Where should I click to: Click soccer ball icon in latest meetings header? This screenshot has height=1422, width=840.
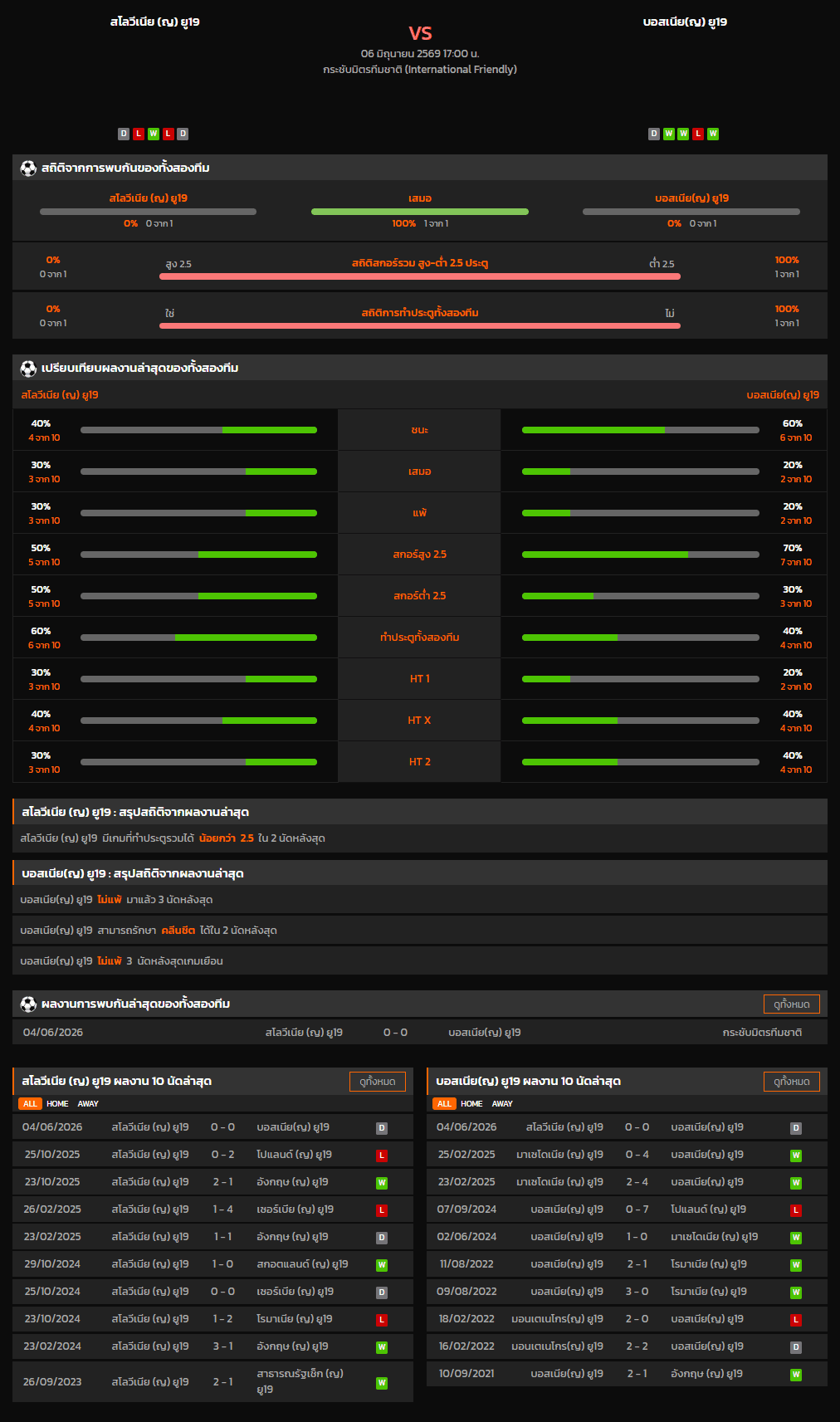coord(28,1004)
